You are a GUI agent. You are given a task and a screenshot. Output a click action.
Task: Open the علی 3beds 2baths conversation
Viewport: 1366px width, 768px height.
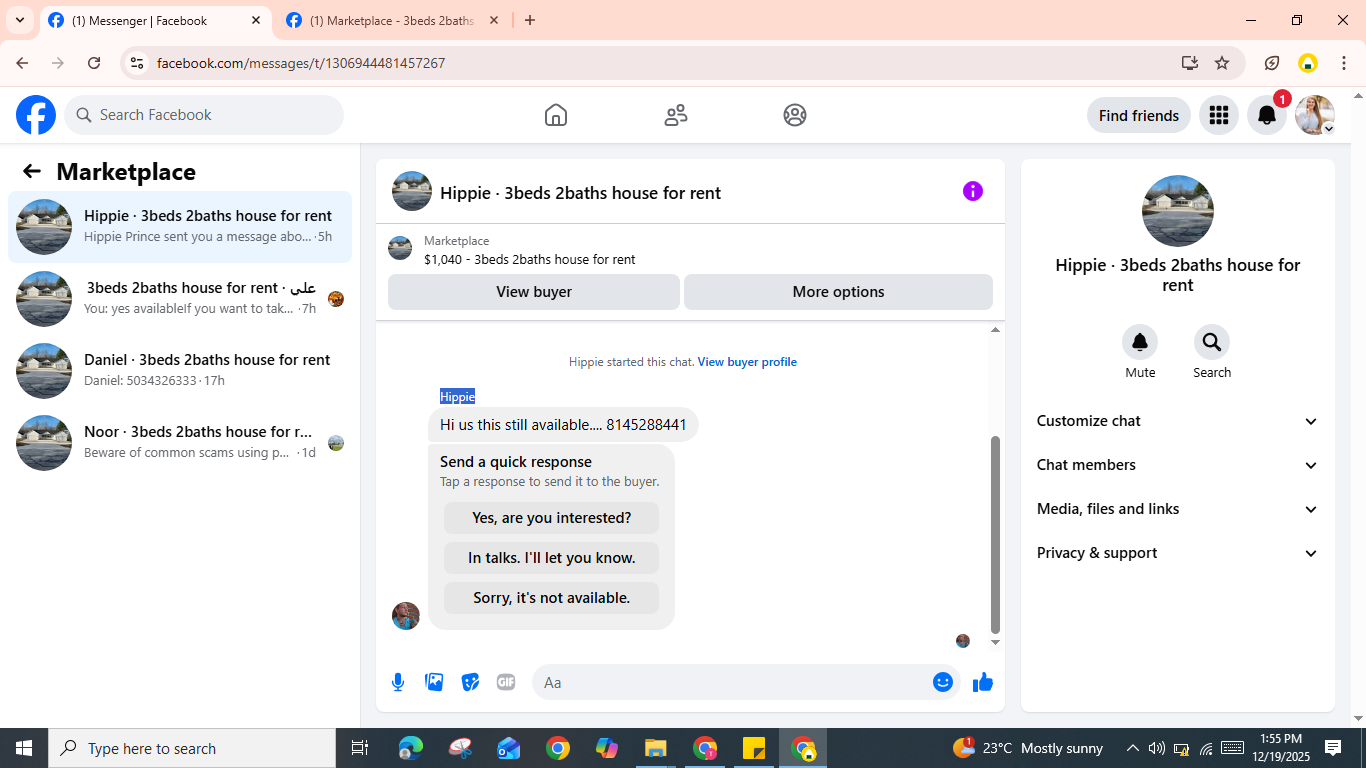click(180, 299)
